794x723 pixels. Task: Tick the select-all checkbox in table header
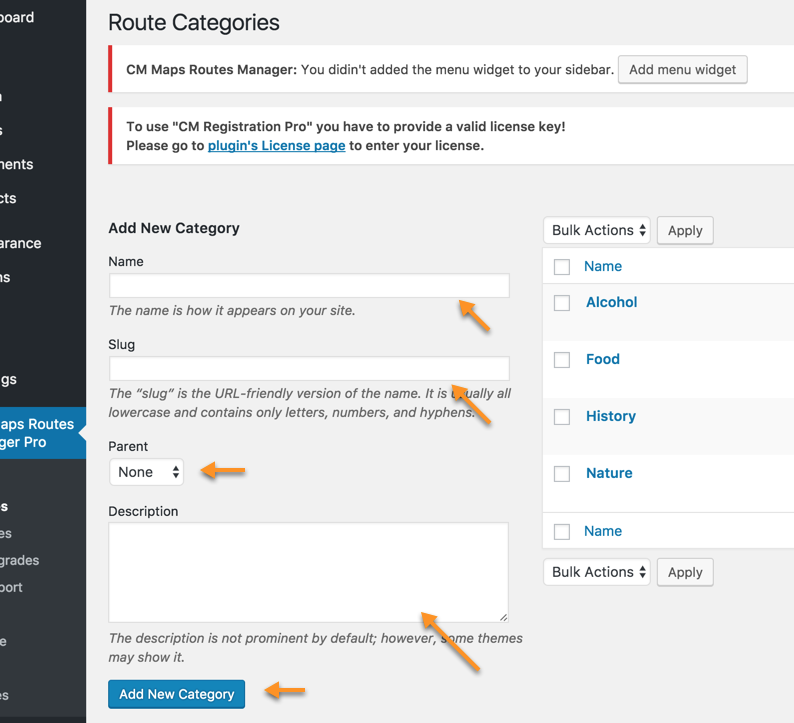click(x=562, y=267)
